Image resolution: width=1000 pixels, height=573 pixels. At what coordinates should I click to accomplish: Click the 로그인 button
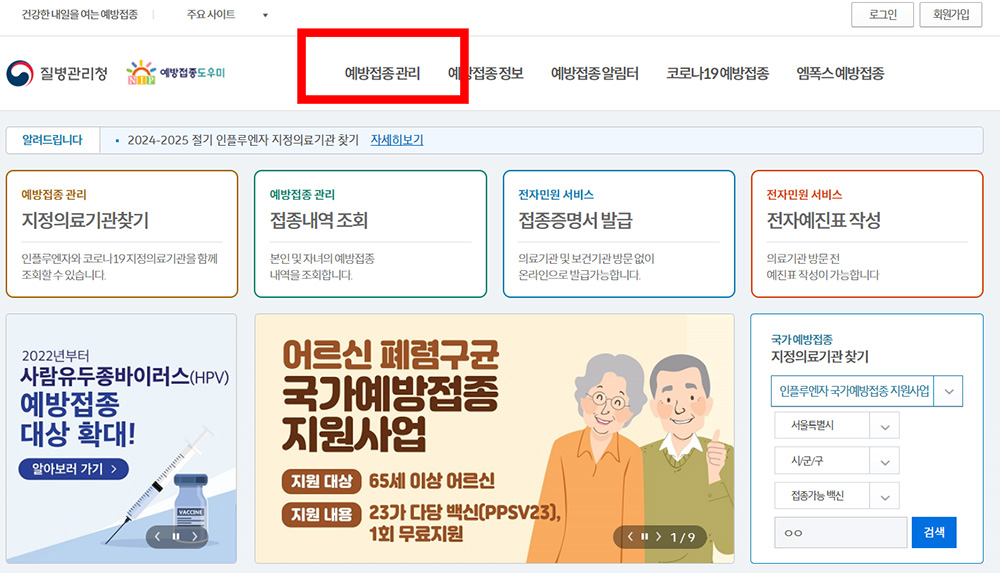(x=882, y=15)
